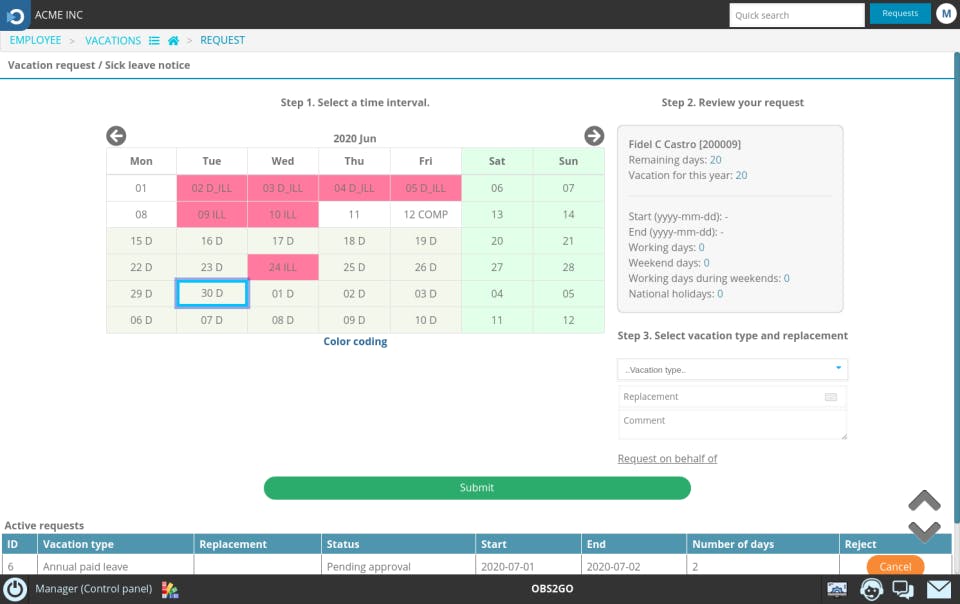Click the Requests button in top bar

click(x=900, y=13)
